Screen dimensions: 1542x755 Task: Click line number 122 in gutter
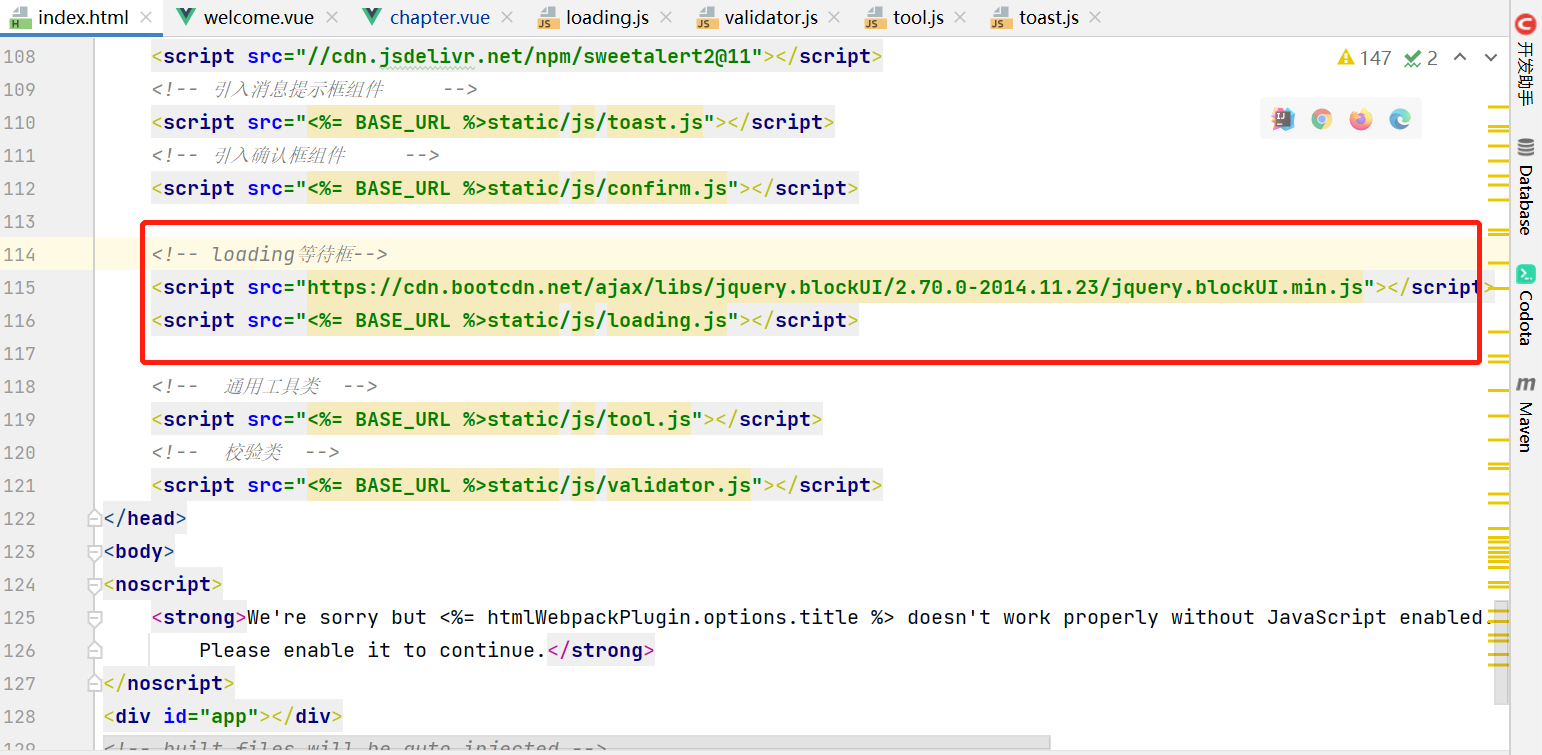(20, 518)
